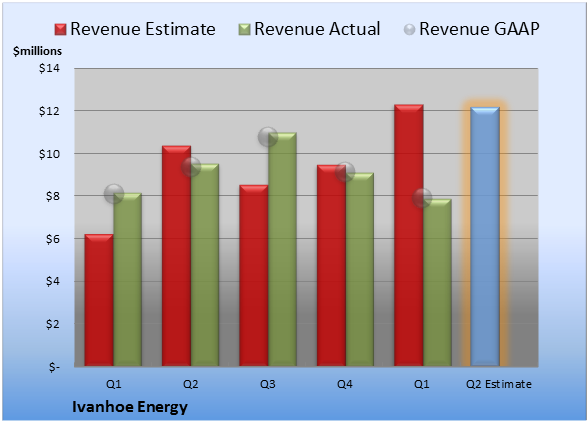Screen dimensions: 588x422
Task: Click the gray Revenue GAAP legend marker
Action: coord(409,30)
